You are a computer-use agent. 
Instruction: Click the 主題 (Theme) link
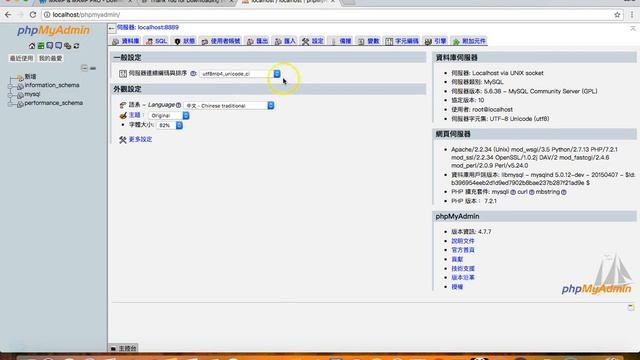tap(135, 115)
